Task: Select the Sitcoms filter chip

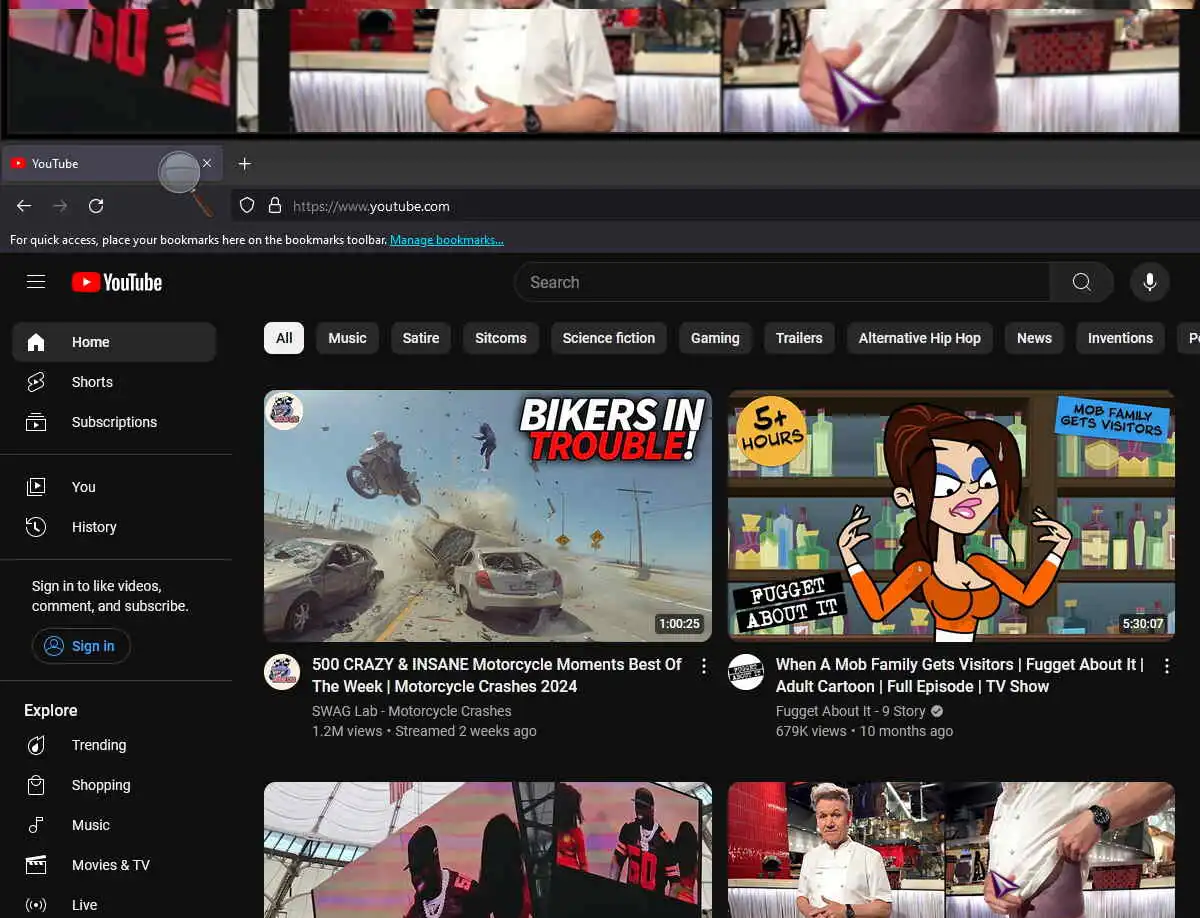Action: coord(501,338)
